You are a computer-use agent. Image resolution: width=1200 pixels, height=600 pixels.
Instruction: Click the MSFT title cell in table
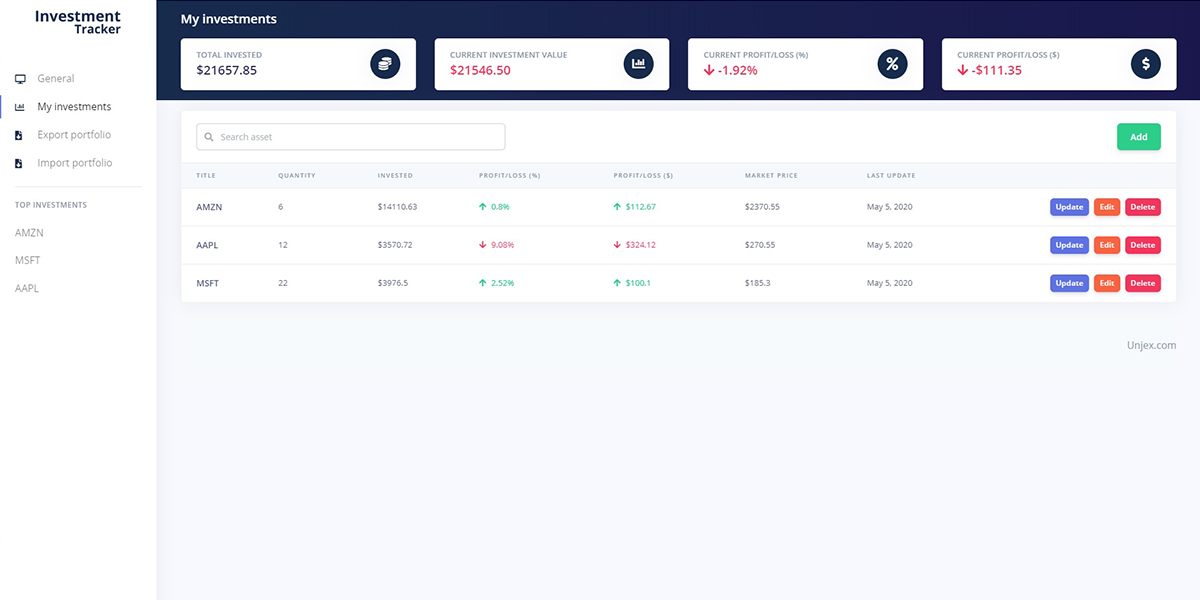point(207,283)
